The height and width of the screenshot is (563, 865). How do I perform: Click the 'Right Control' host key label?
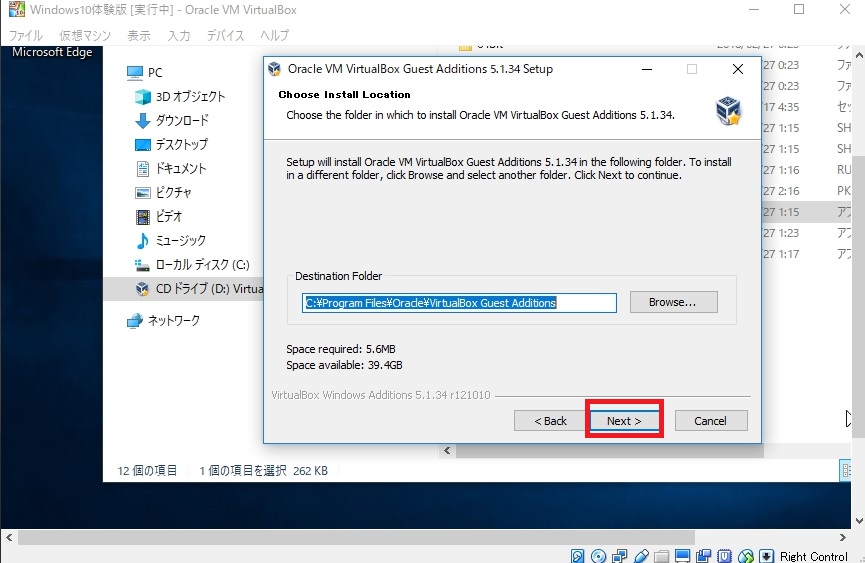[x=813, y=556]
